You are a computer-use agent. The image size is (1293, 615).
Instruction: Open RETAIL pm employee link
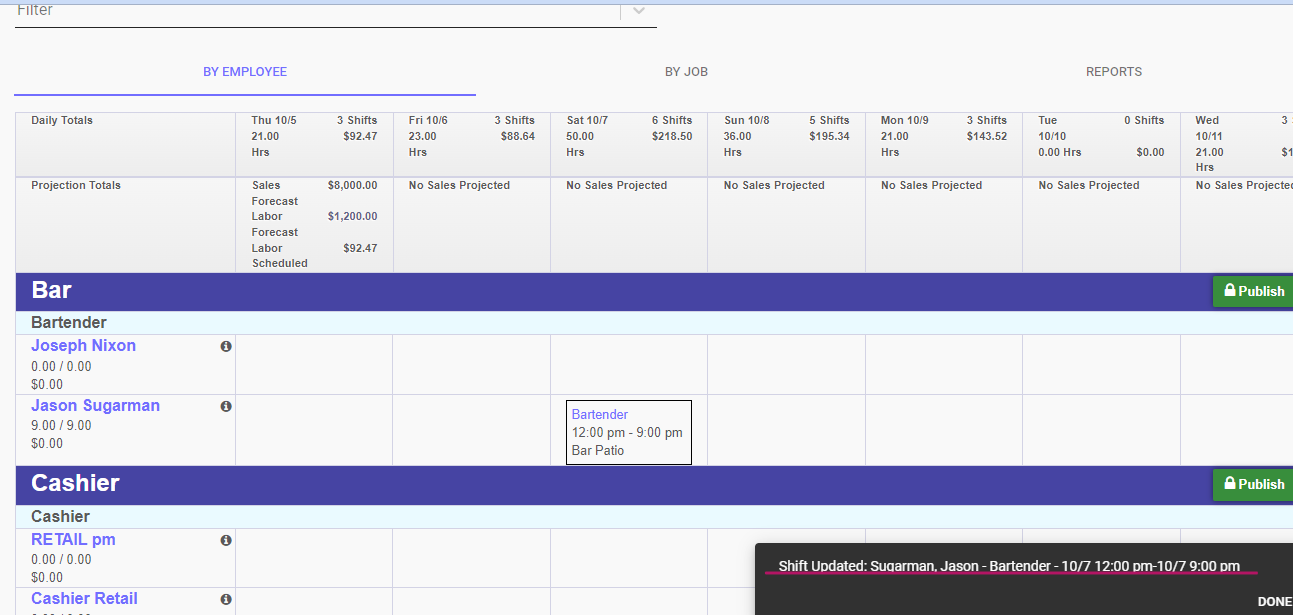click(73, 540)
